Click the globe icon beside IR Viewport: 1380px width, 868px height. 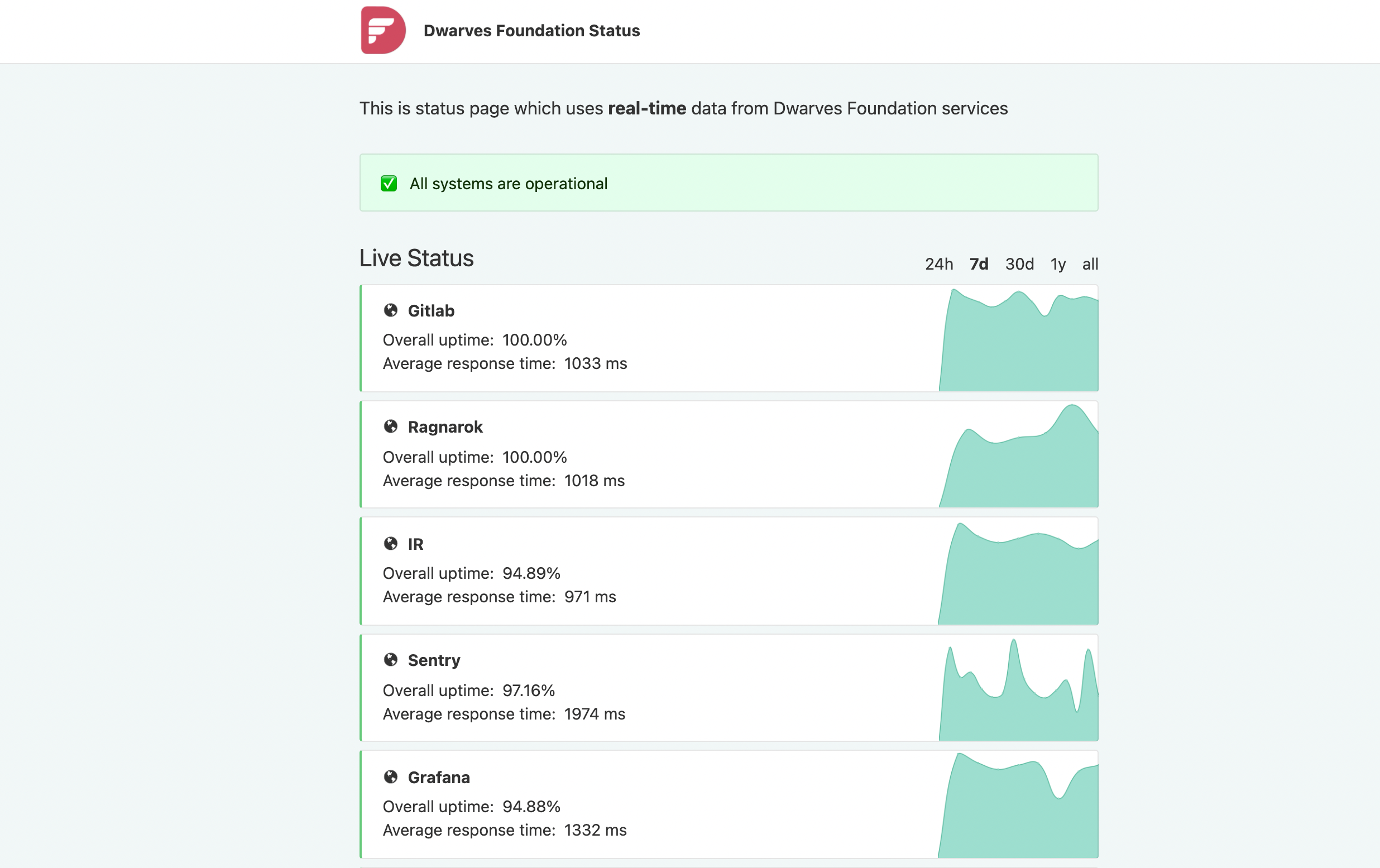[391, 544]
